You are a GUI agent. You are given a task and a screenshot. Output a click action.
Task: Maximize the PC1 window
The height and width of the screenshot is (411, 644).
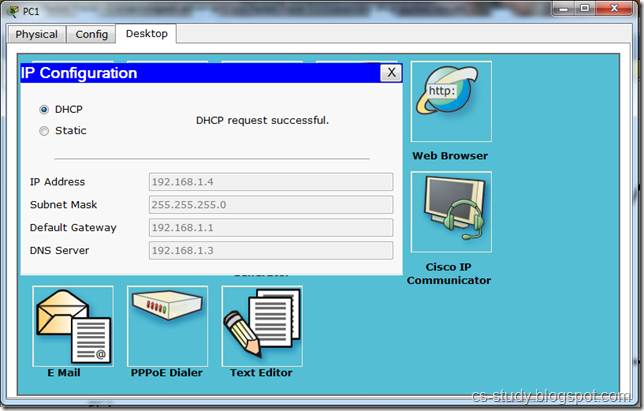coord(585,8)
